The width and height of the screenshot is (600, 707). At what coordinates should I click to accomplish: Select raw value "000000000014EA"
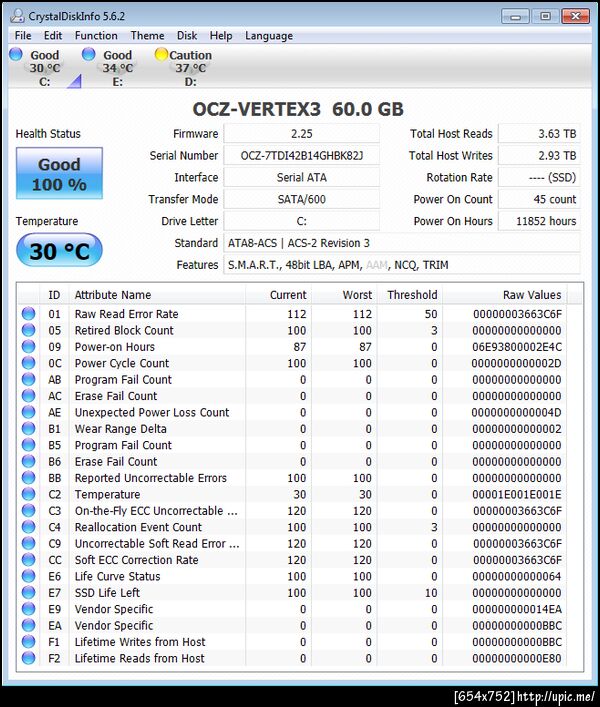[517, 609]
